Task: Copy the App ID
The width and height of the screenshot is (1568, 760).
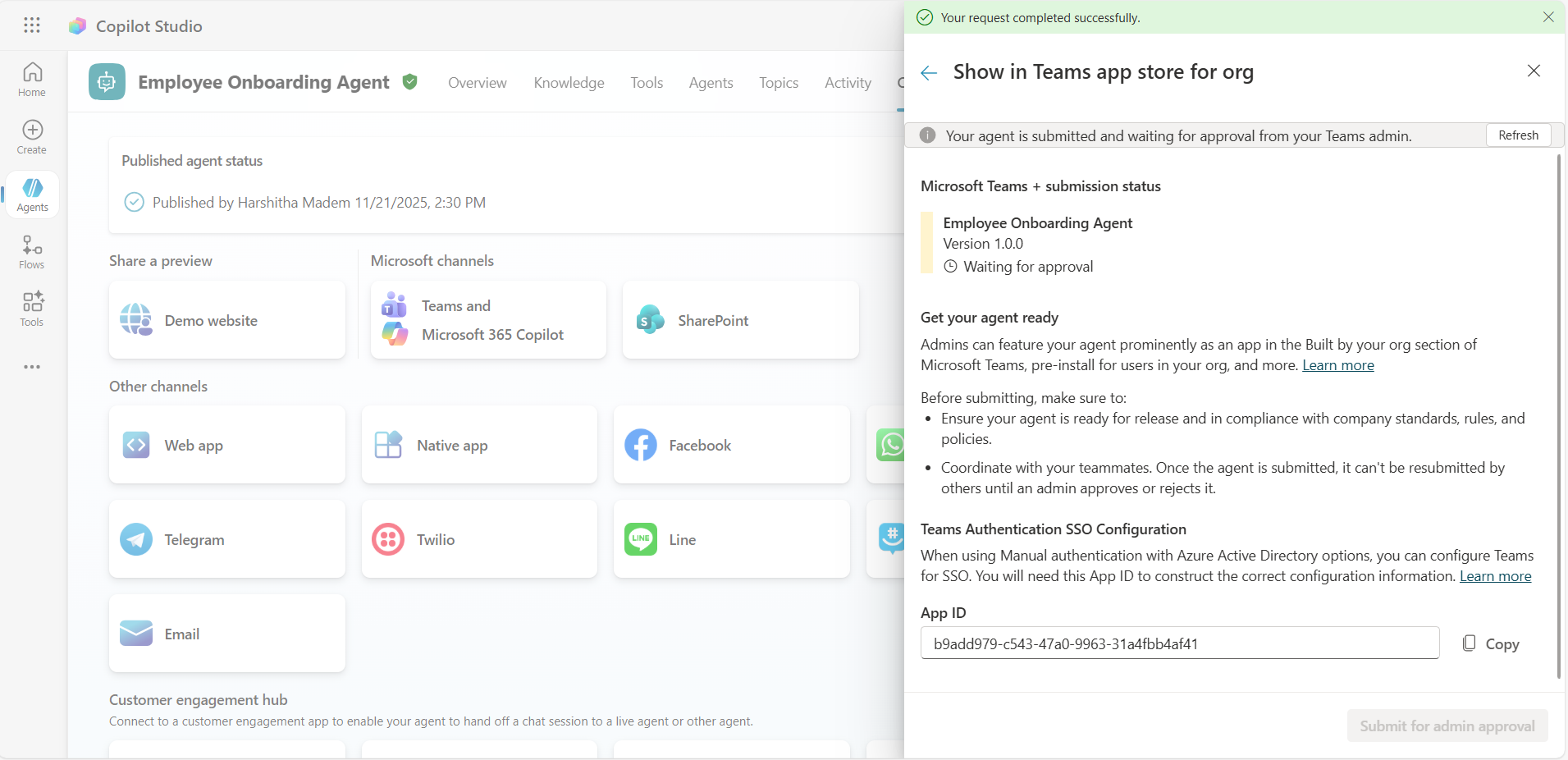Action: click(x=1491, y=644)
